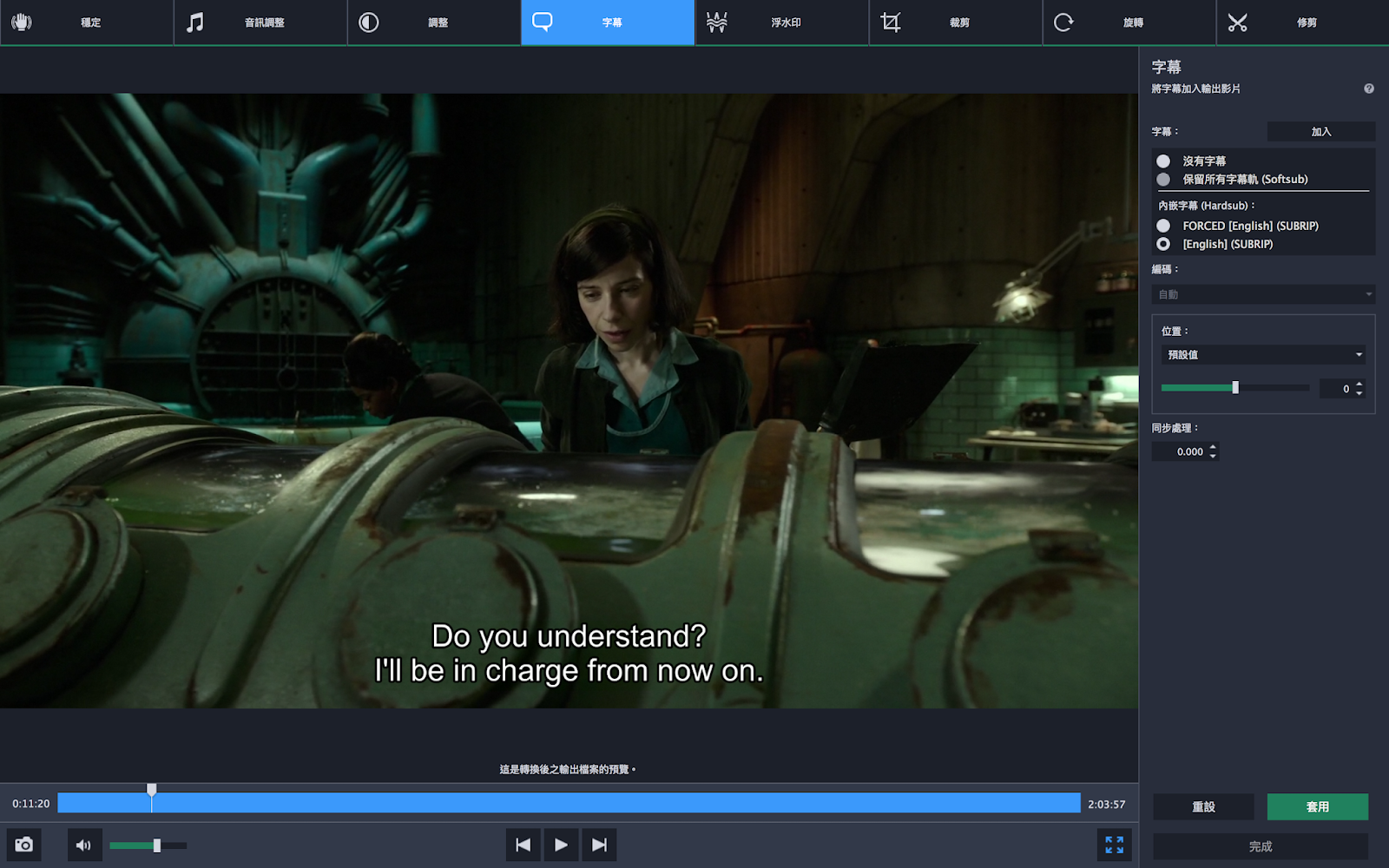1389x868 pixels.
Task: Click the stabilization hand icon
Action: tap(22, 23)
